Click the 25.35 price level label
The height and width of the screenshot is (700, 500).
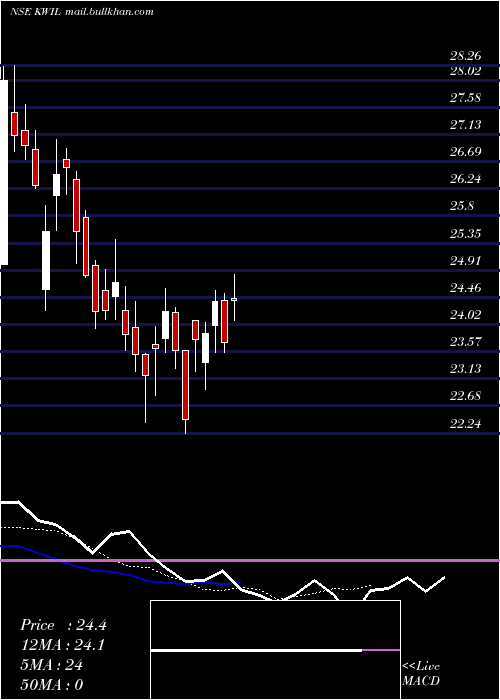[465, 233]
